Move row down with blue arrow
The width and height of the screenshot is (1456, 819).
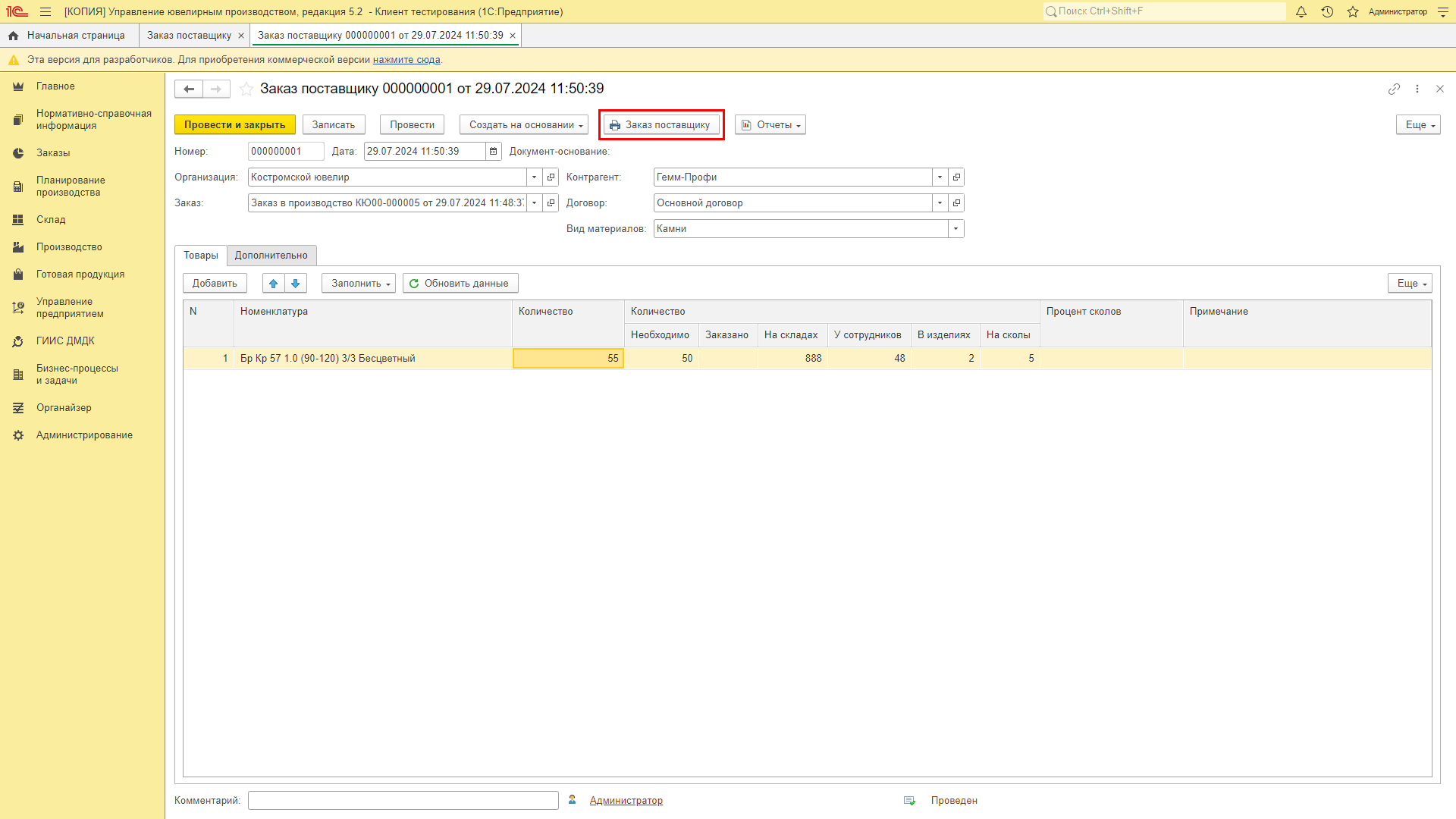296,284
